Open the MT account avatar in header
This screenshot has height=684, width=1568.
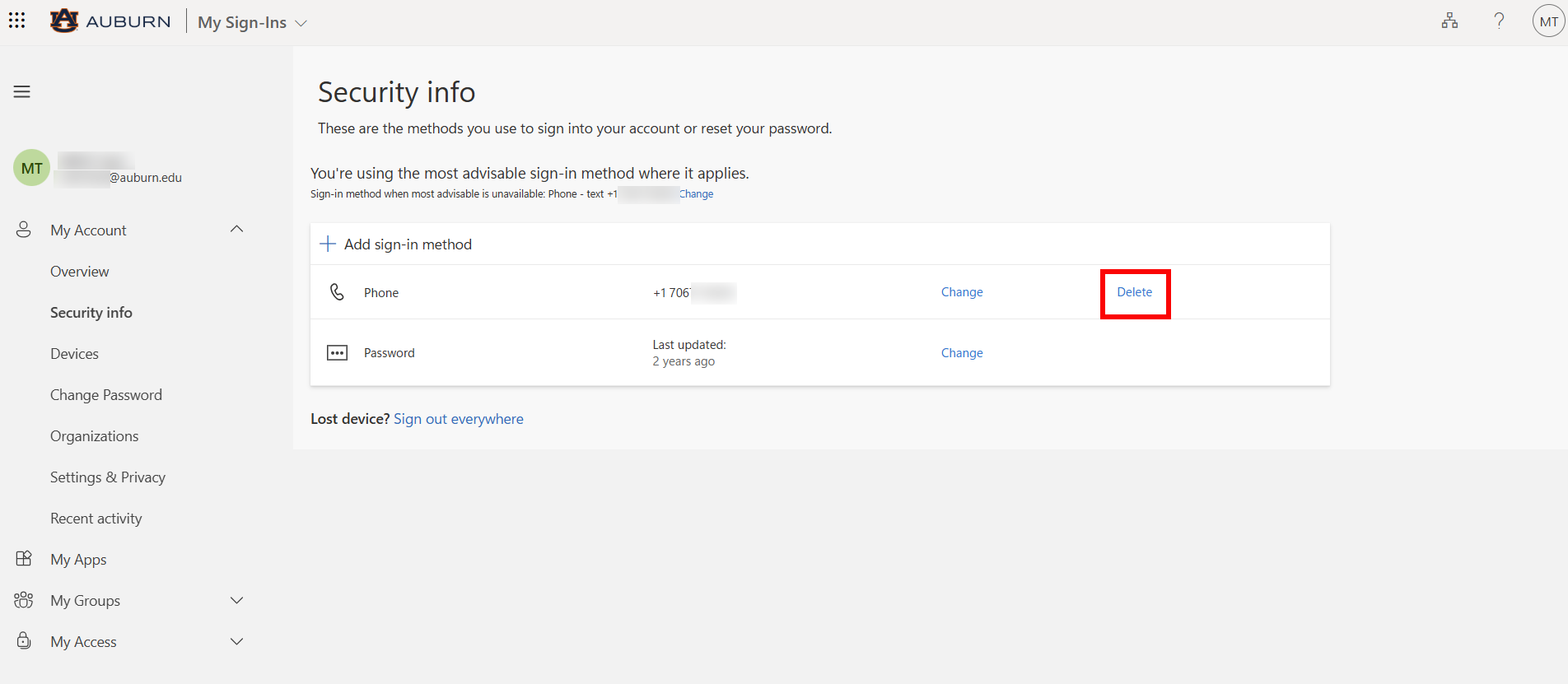[x=1548, y=21]
